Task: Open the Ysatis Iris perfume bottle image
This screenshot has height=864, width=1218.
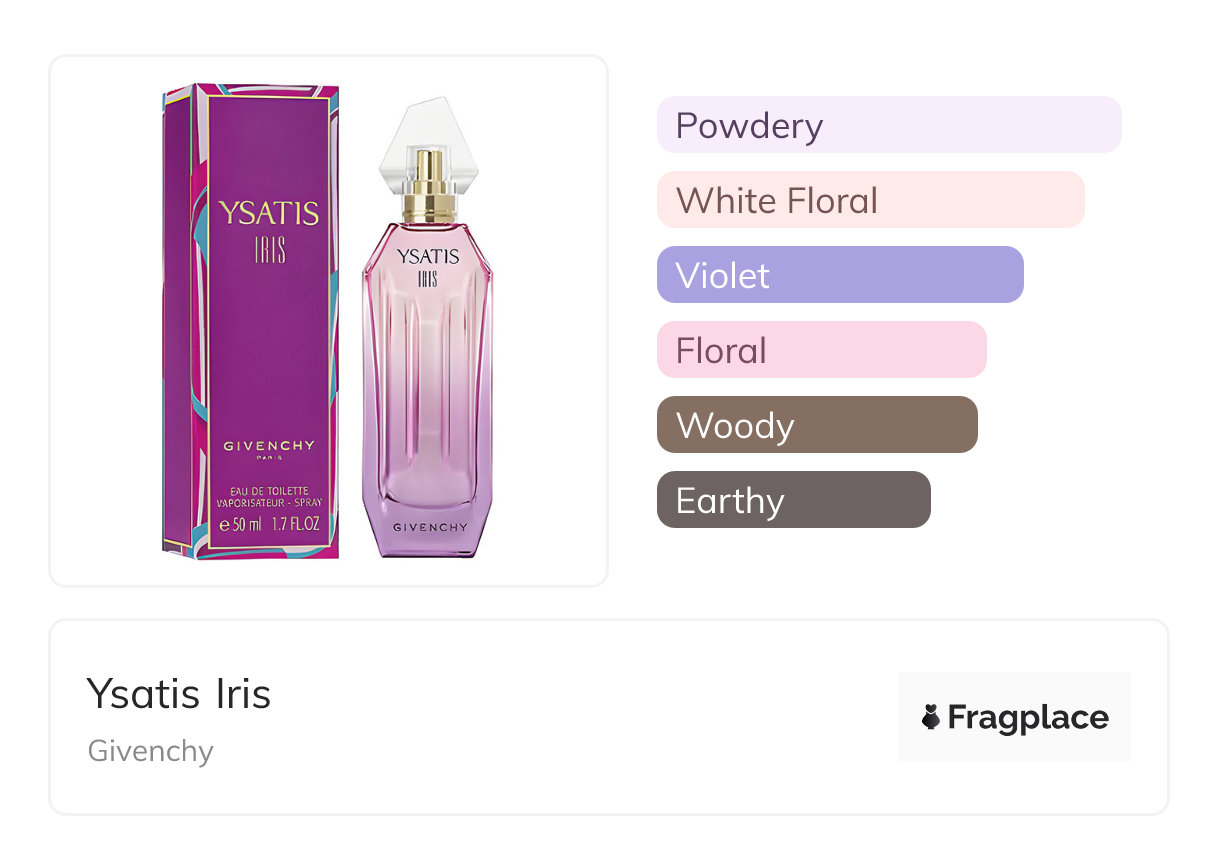Action: [427, 328]
